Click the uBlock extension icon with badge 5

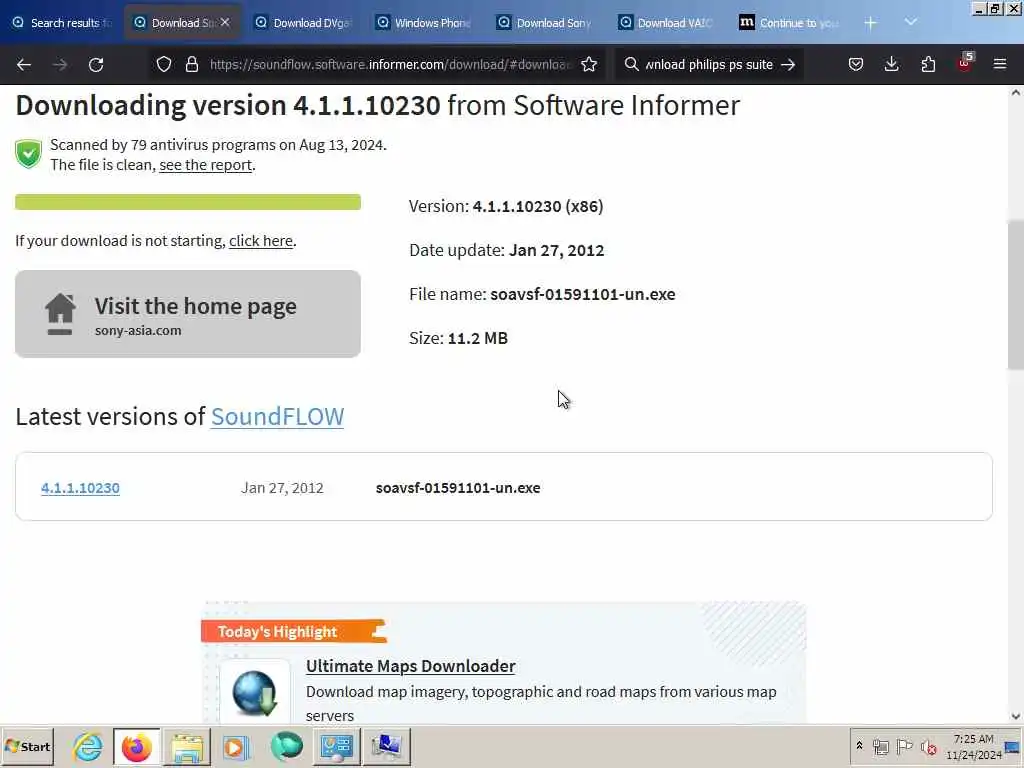pyautogui.click(x=965, y=62)
